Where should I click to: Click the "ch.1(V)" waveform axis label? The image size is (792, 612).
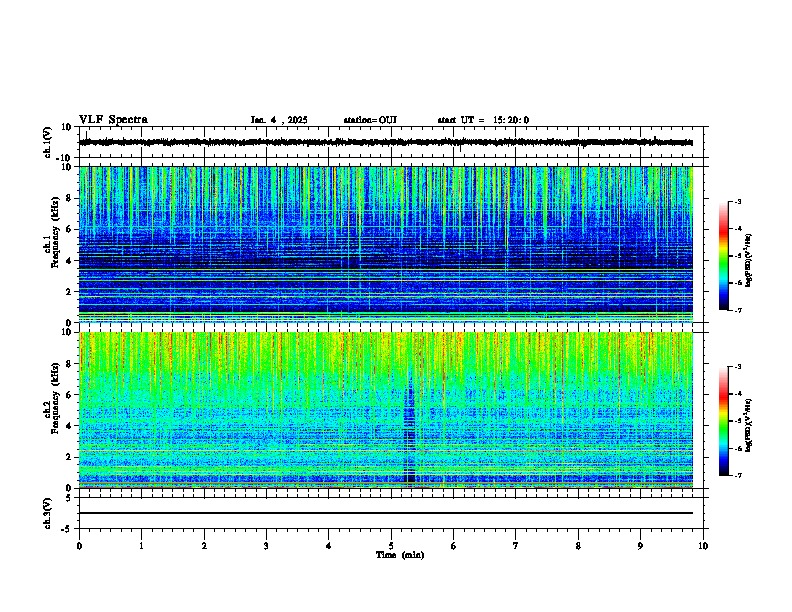(x=47, y=142)
